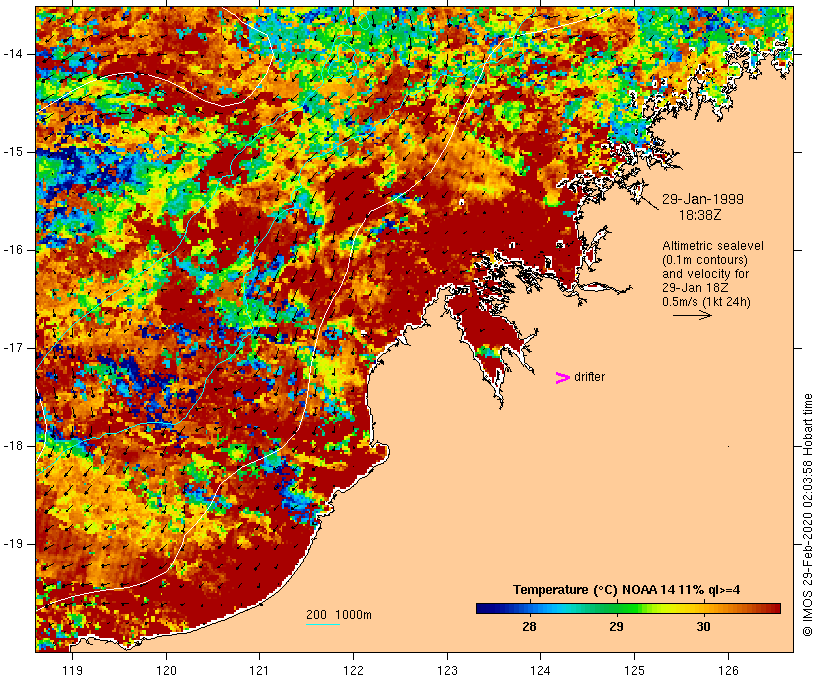820x680 pixels.
Task: Click the '29' colorbar tick label
Action: pyautogui.click(x=617, y=626)
